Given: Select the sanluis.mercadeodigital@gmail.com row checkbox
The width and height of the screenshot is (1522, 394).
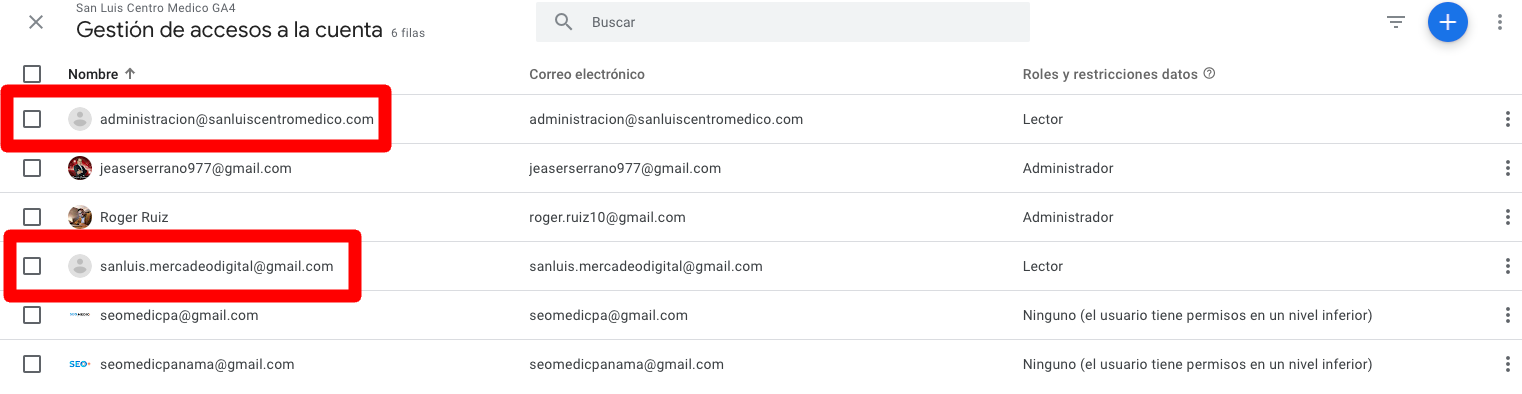Looking at the screenshot, I should coord(32,266).
